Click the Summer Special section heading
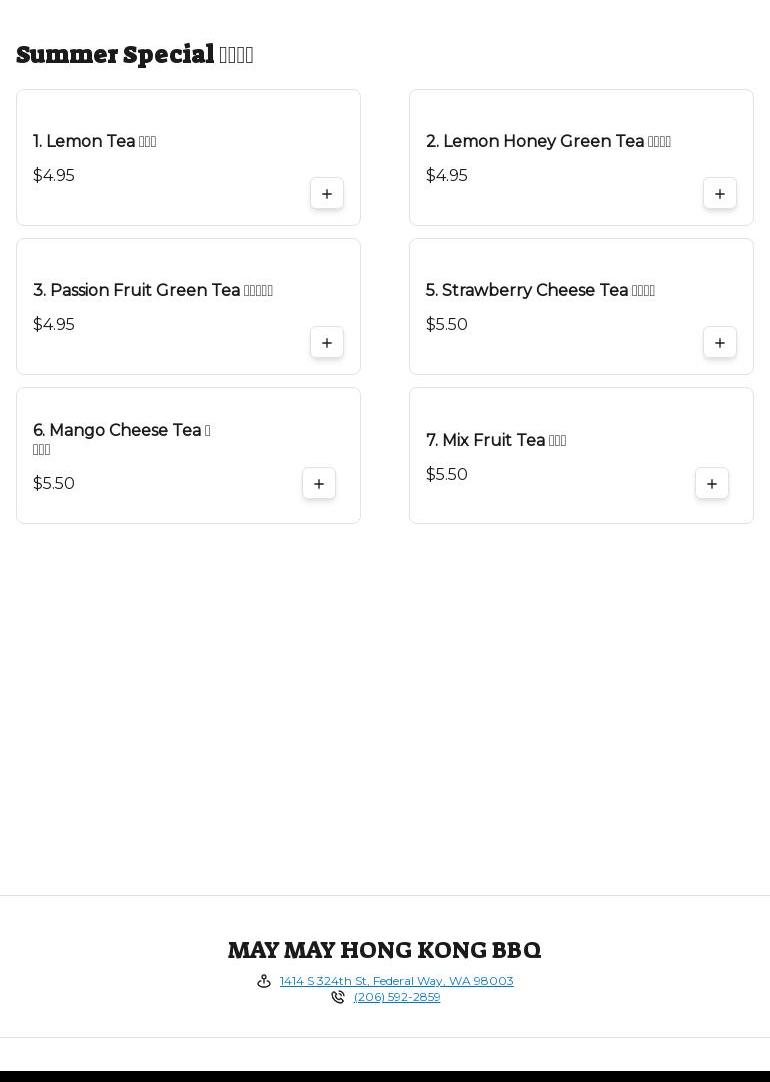Screen dimensions: 770x1082 135,54
